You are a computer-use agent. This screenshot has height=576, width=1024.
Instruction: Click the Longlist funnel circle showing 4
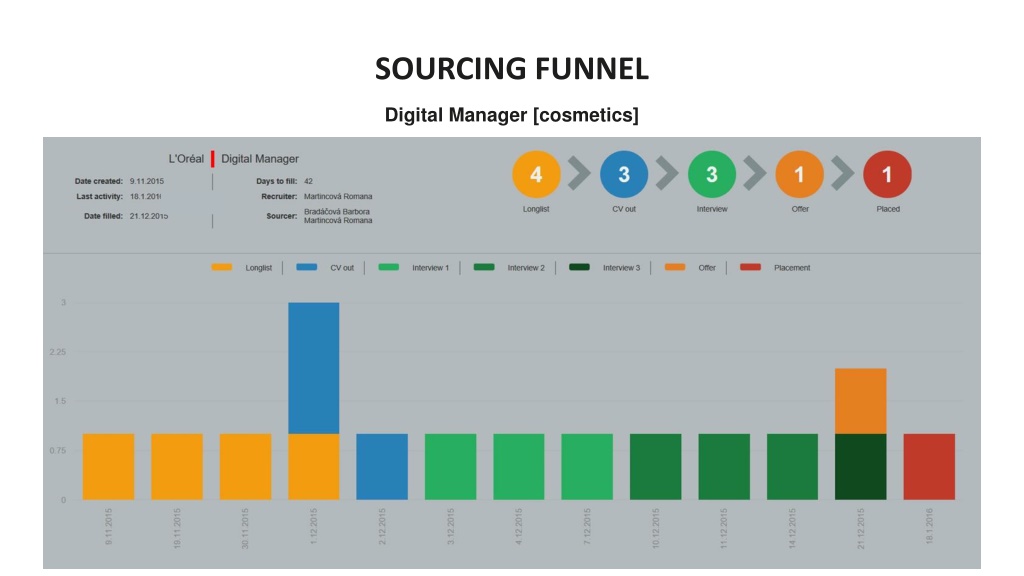tap(536, 174)
